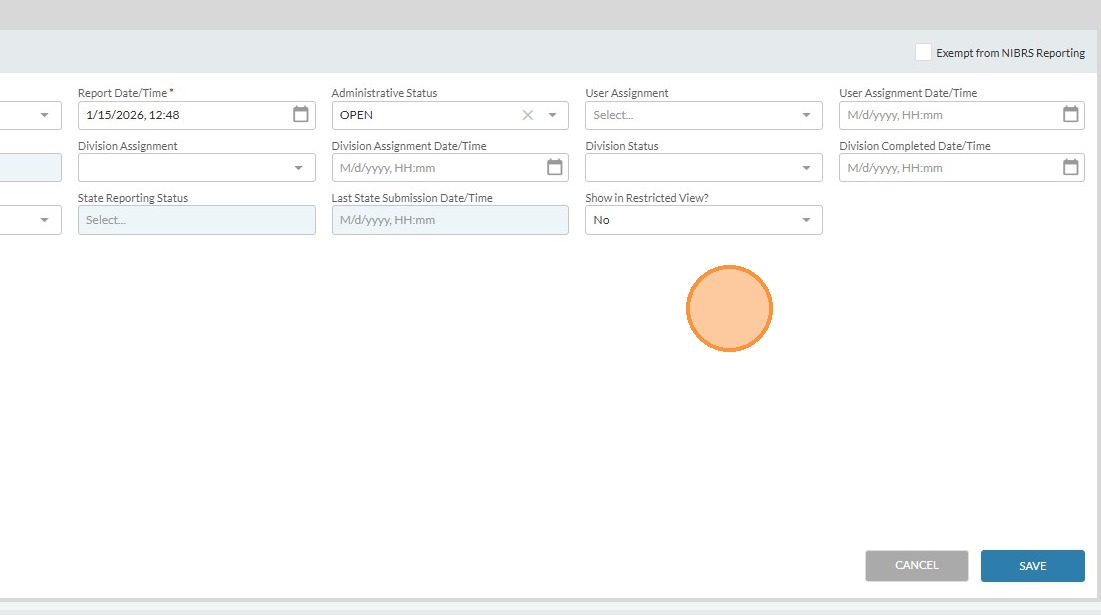This screenshot has width=1101, height=615.
Task: Enable Exempt from NIBRS Reporting checkbox
Action: tap(923, 52)
